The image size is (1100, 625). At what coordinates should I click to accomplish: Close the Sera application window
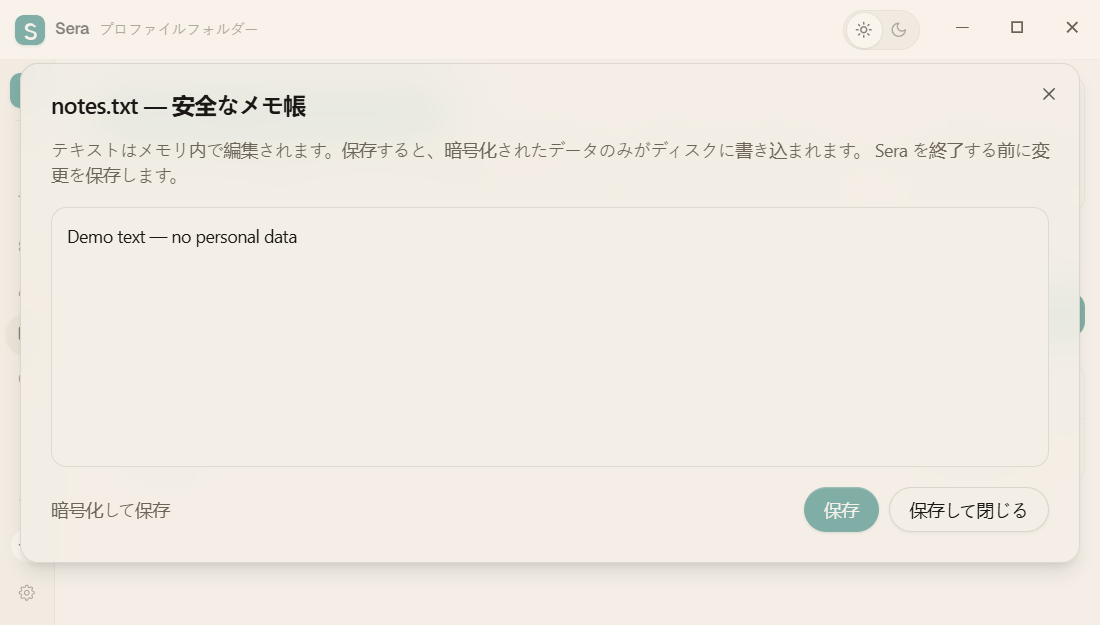click(1072, 28)
